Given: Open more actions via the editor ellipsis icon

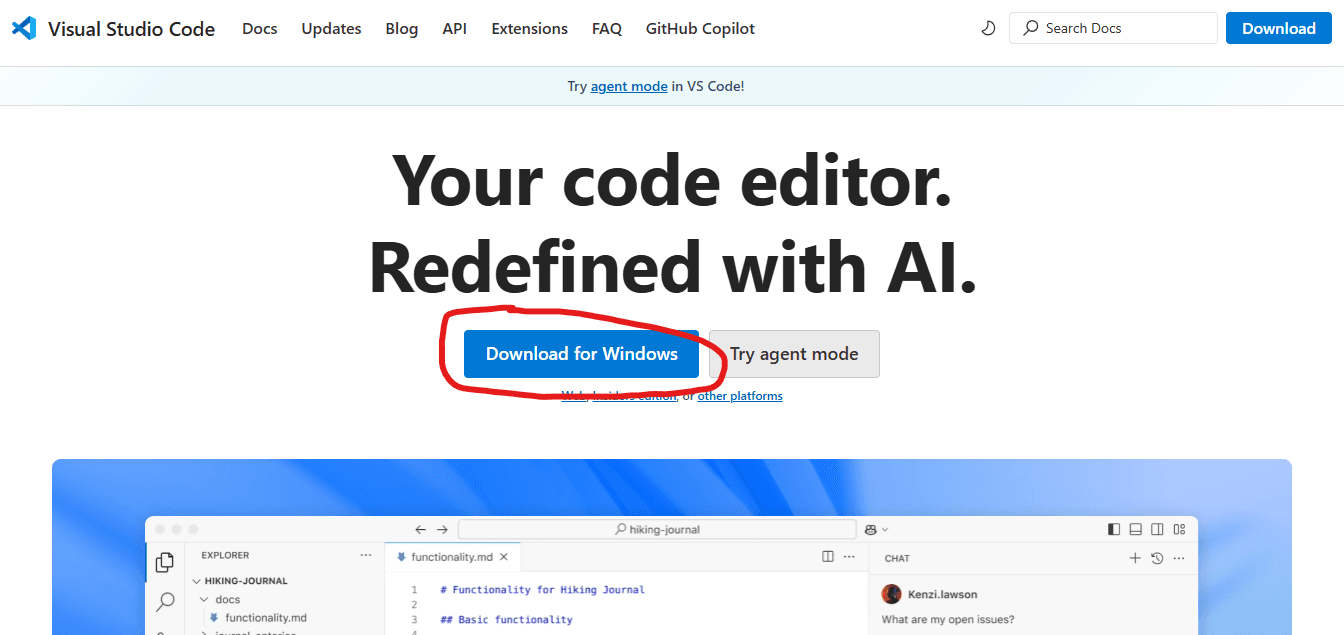Looking at the screenshot, I should (x=847, y=557).
